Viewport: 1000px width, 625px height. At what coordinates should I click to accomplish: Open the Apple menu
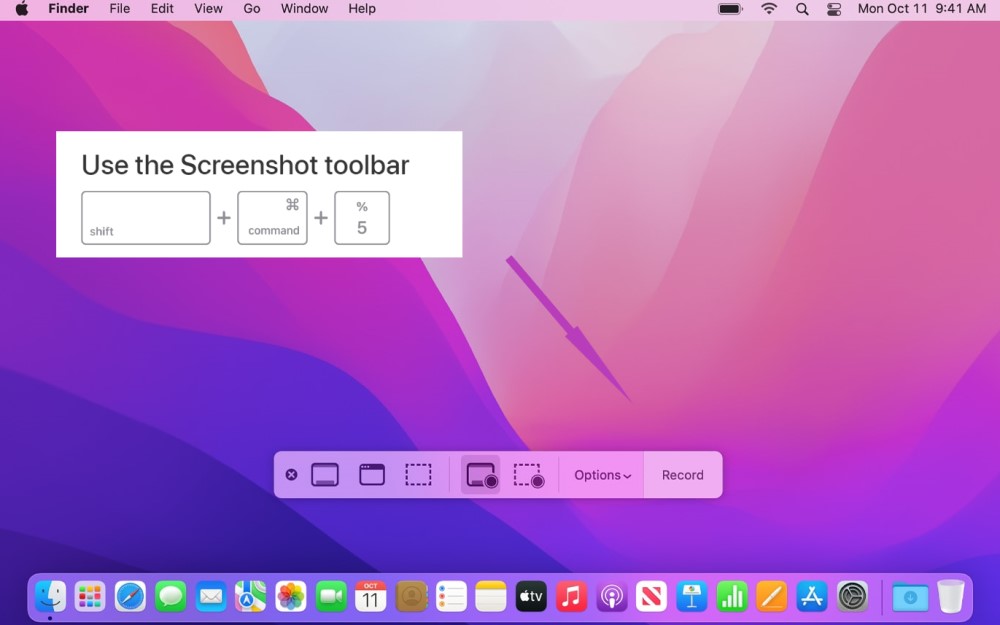pyautogui.click(x=22, y=9)
